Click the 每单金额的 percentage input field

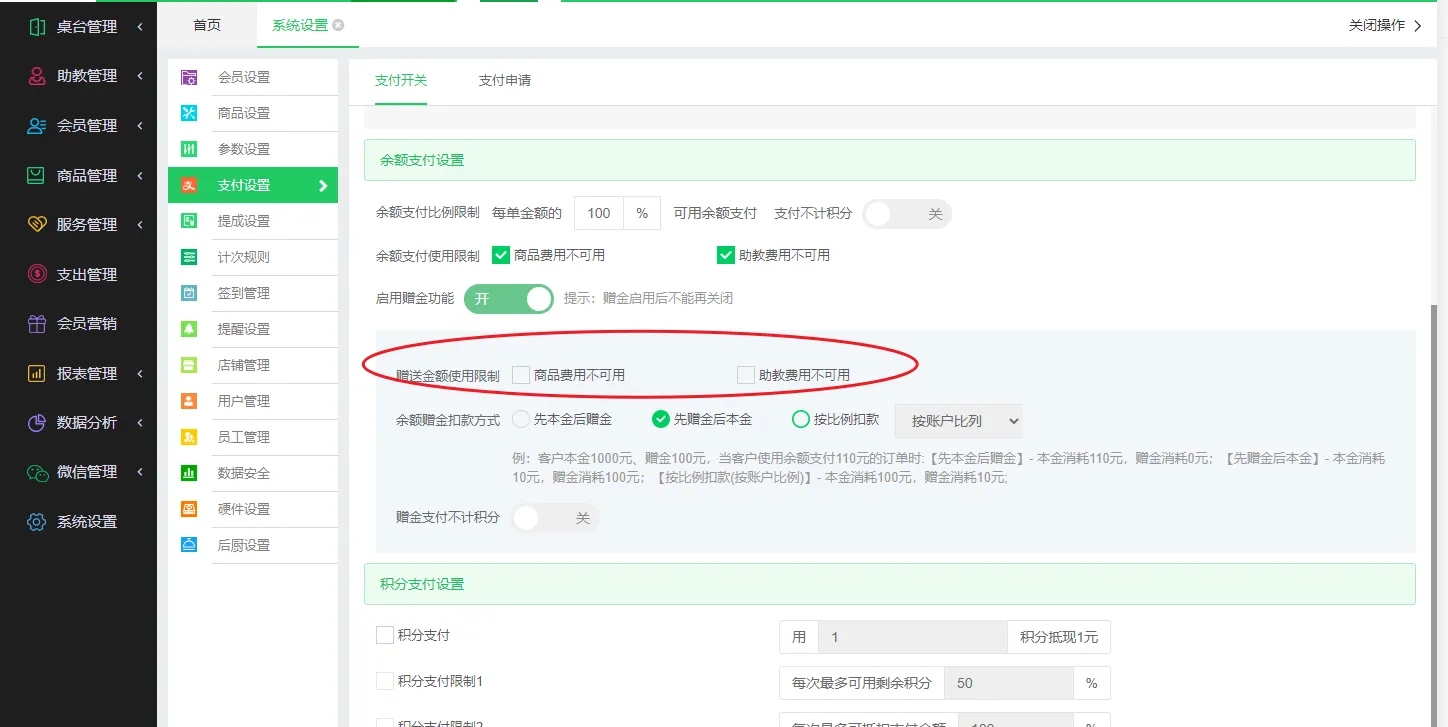(599, 213)
